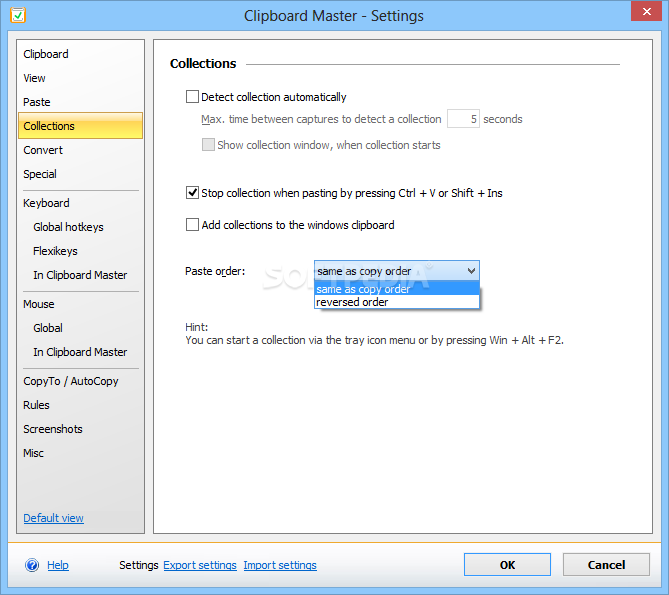Choose 'same as copy order' from dropdown list
669x595 pixels.
coord(397,289)
